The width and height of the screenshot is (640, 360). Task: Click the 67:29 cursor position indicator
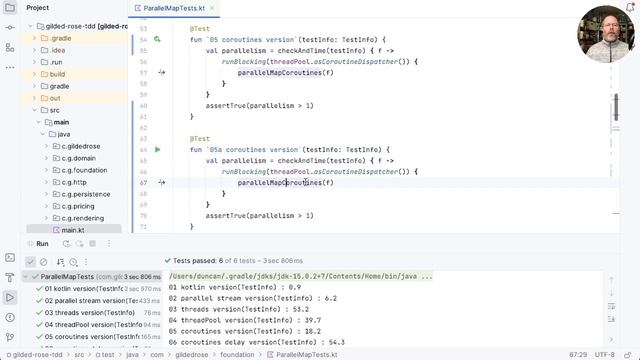(578, 355)
